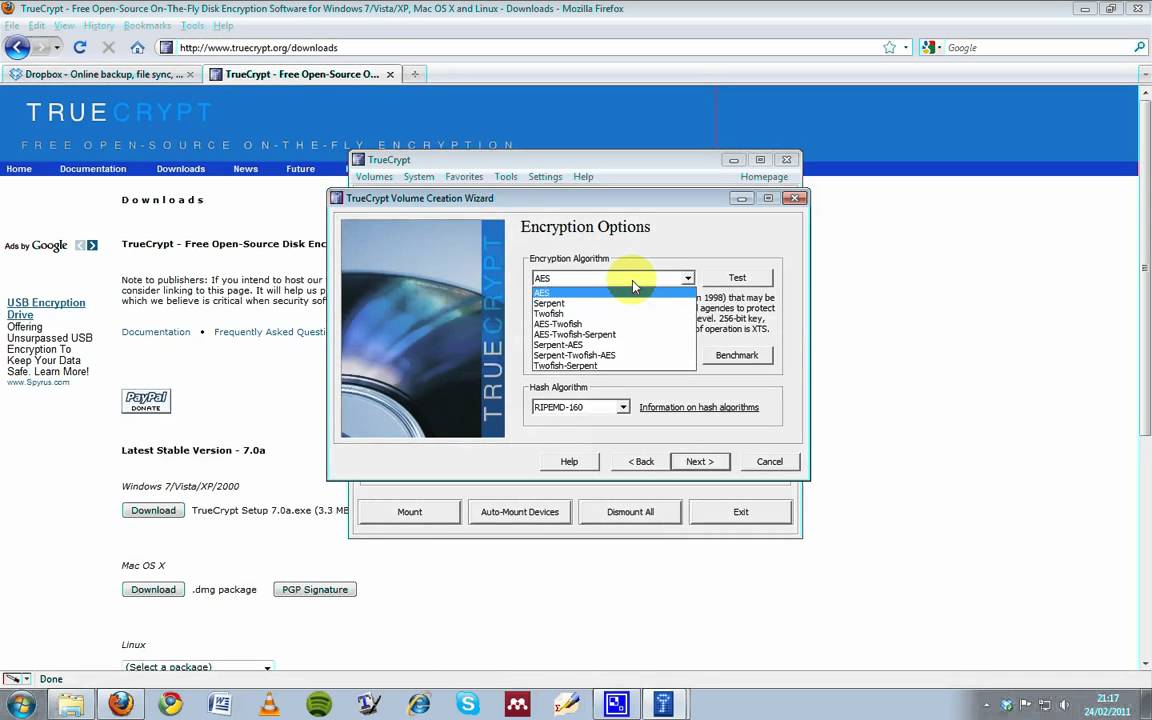Click Next in the wizard
Viewport: 1152px width, 720px height.
pos(700,461)
